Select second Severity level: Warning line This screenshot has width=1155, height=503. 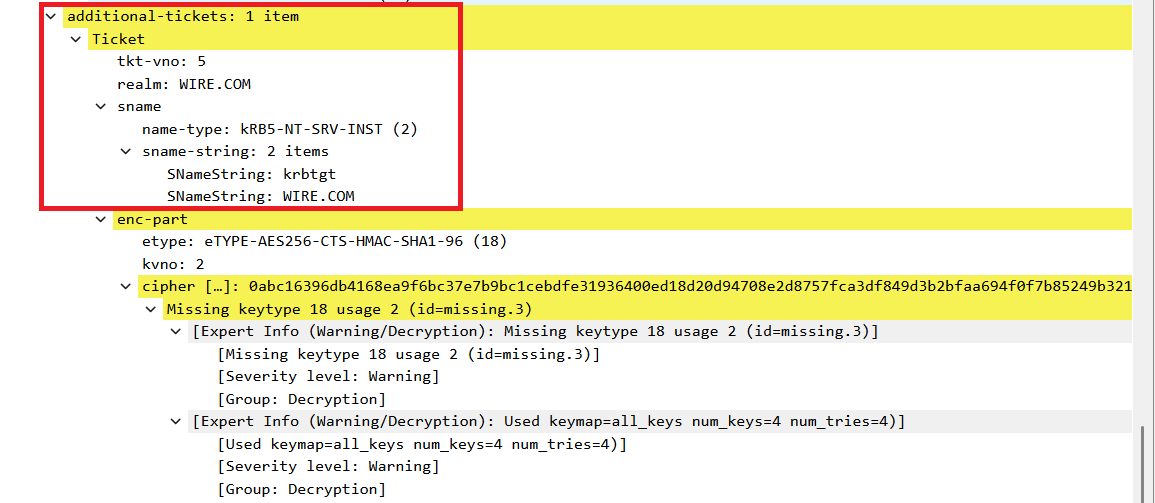pyautogui.click(x=328, y=466)
